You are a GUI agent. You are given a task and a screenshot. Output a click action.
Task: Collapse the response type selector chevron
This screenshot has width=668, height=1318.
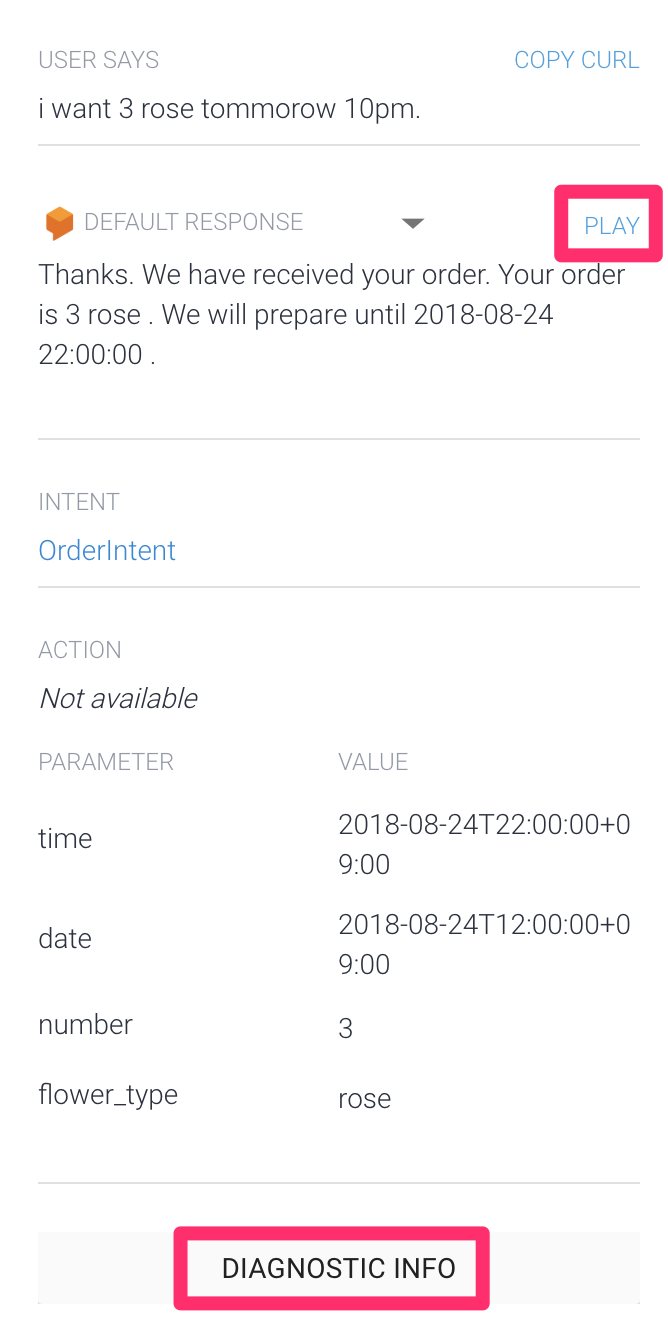pyautogui.click(x=413, y=223)
